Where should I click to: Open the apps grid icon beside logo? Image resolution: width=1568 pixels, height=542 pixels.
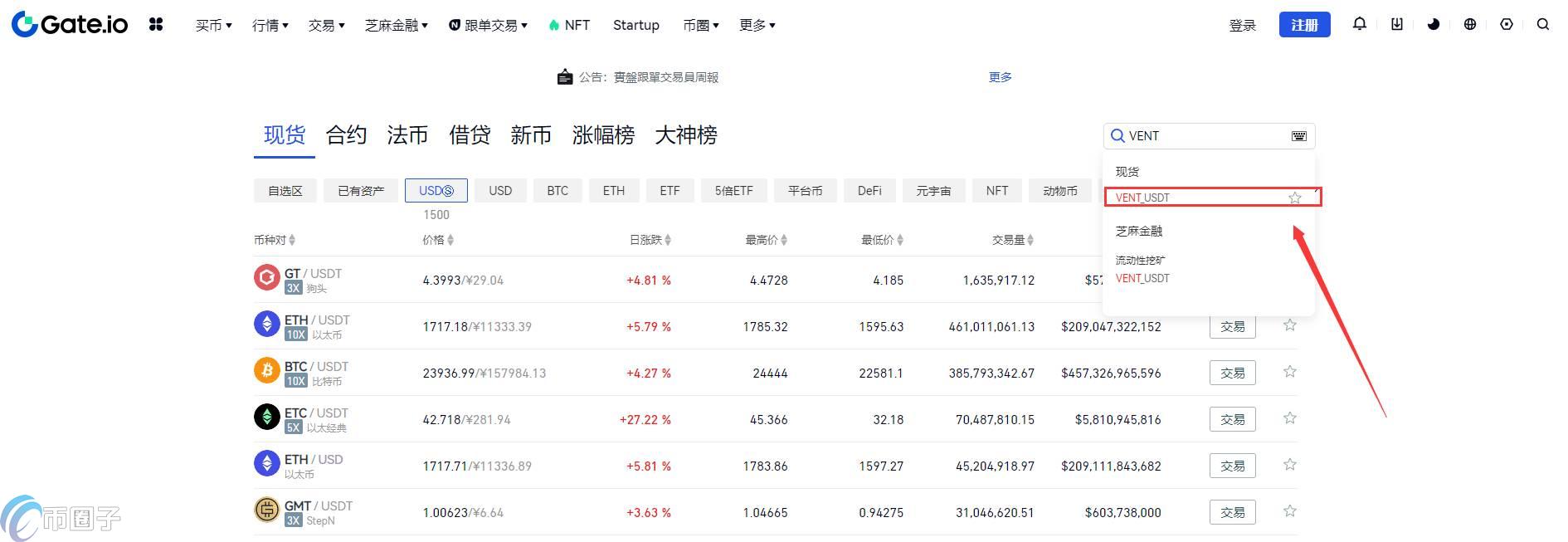click(x=156, y=25)
